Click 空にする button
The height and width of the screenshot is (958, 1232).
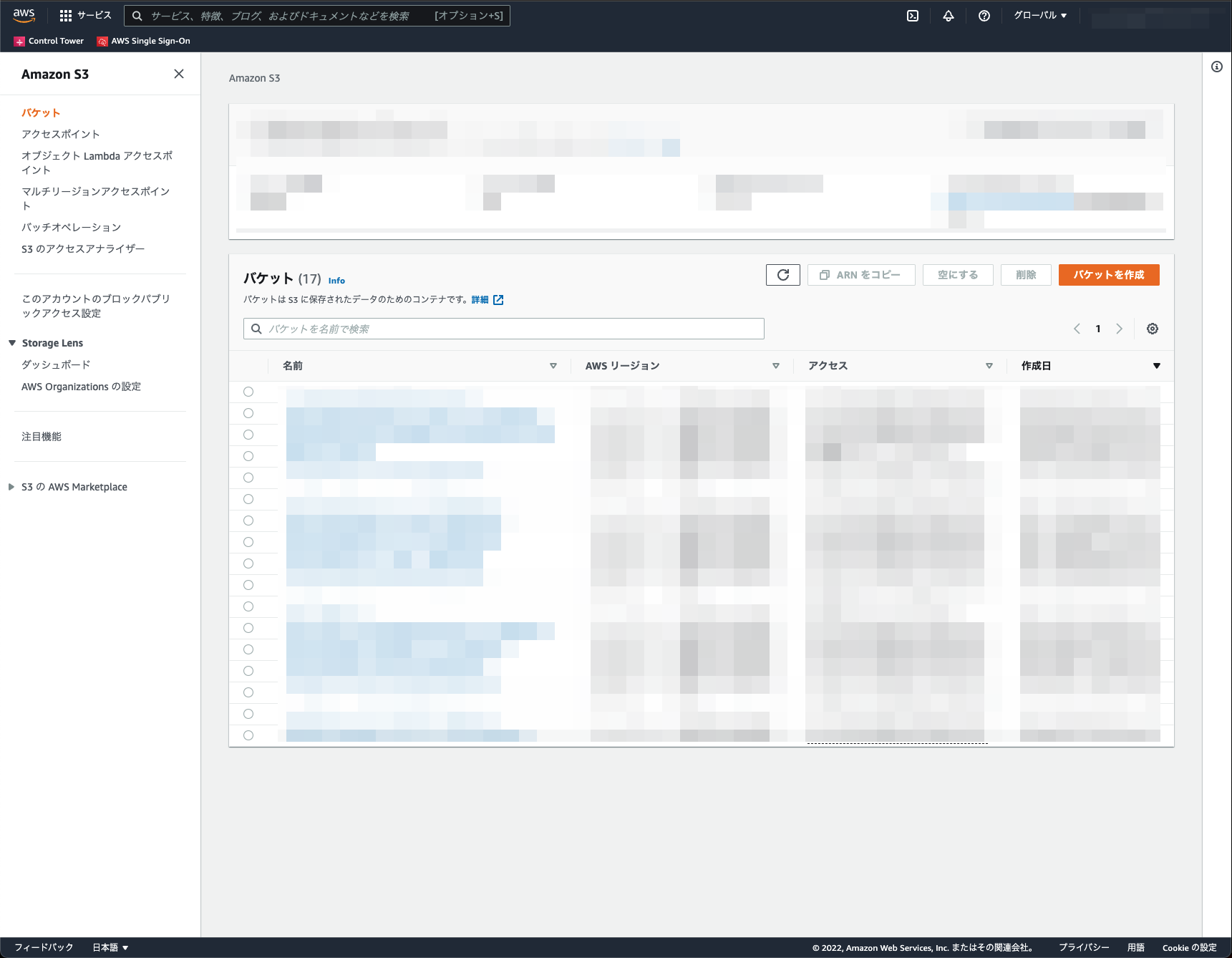(958, 275)
